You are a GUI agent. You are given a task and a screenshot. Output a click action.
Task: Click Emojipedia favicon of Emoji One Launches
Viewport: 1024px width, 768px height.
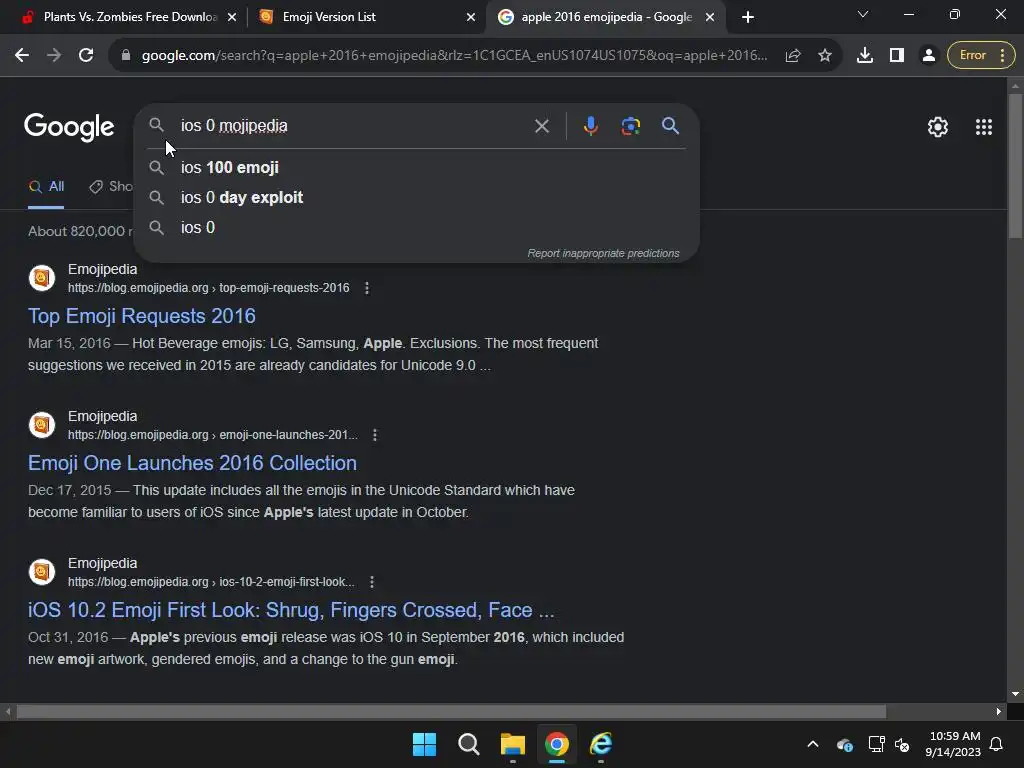[x=42, y=425]
